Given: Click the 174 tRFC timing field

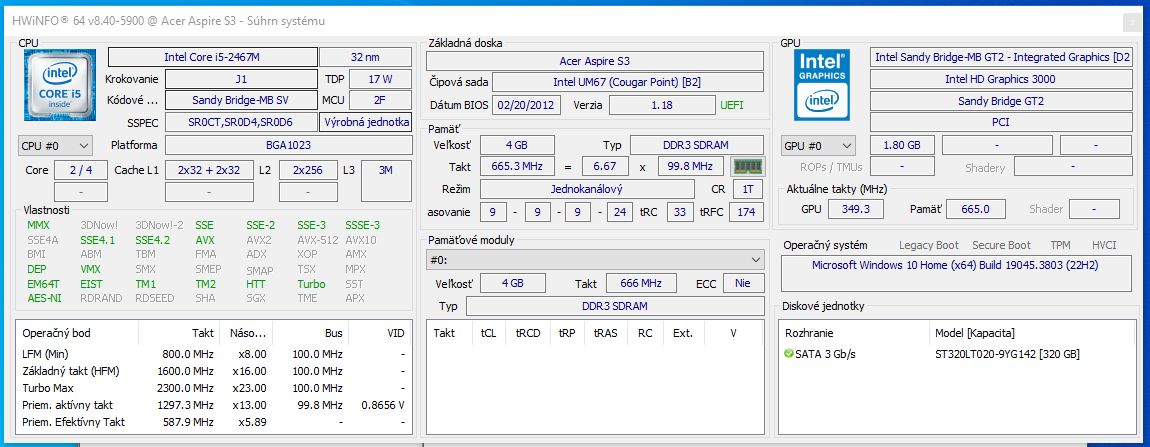Looking at the screenshot, I should [749, 212].
